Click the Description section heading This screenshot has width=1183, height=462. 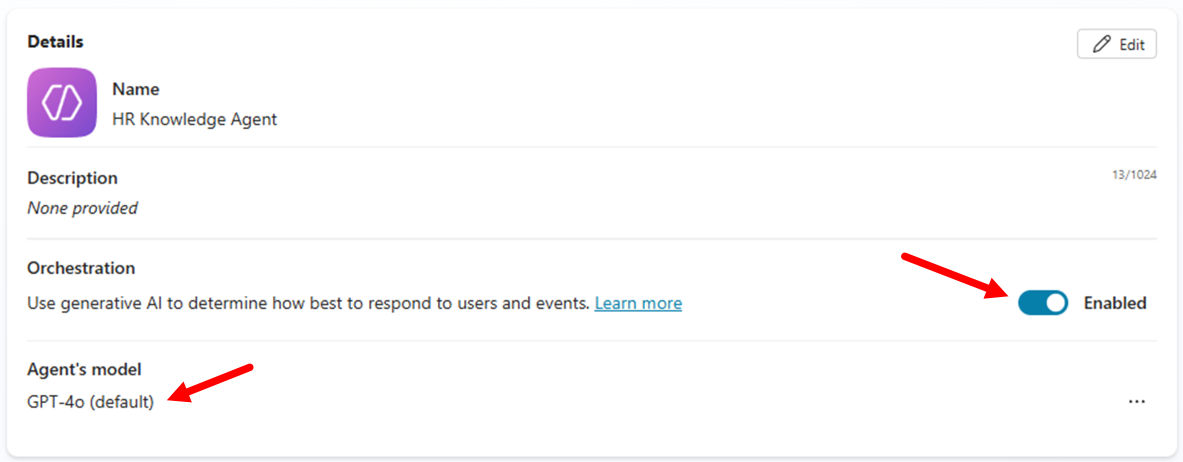coord(72,178)
